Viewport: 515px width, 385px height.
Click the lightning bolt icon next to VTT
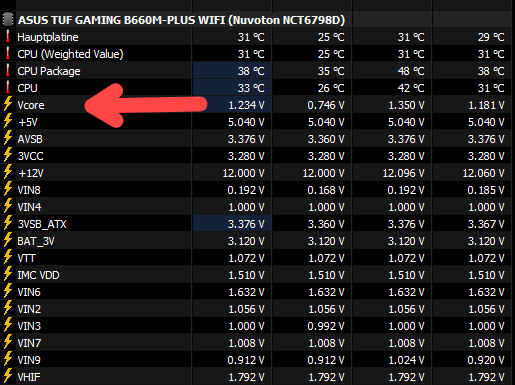pyautogui.click(x=8, y=258)
